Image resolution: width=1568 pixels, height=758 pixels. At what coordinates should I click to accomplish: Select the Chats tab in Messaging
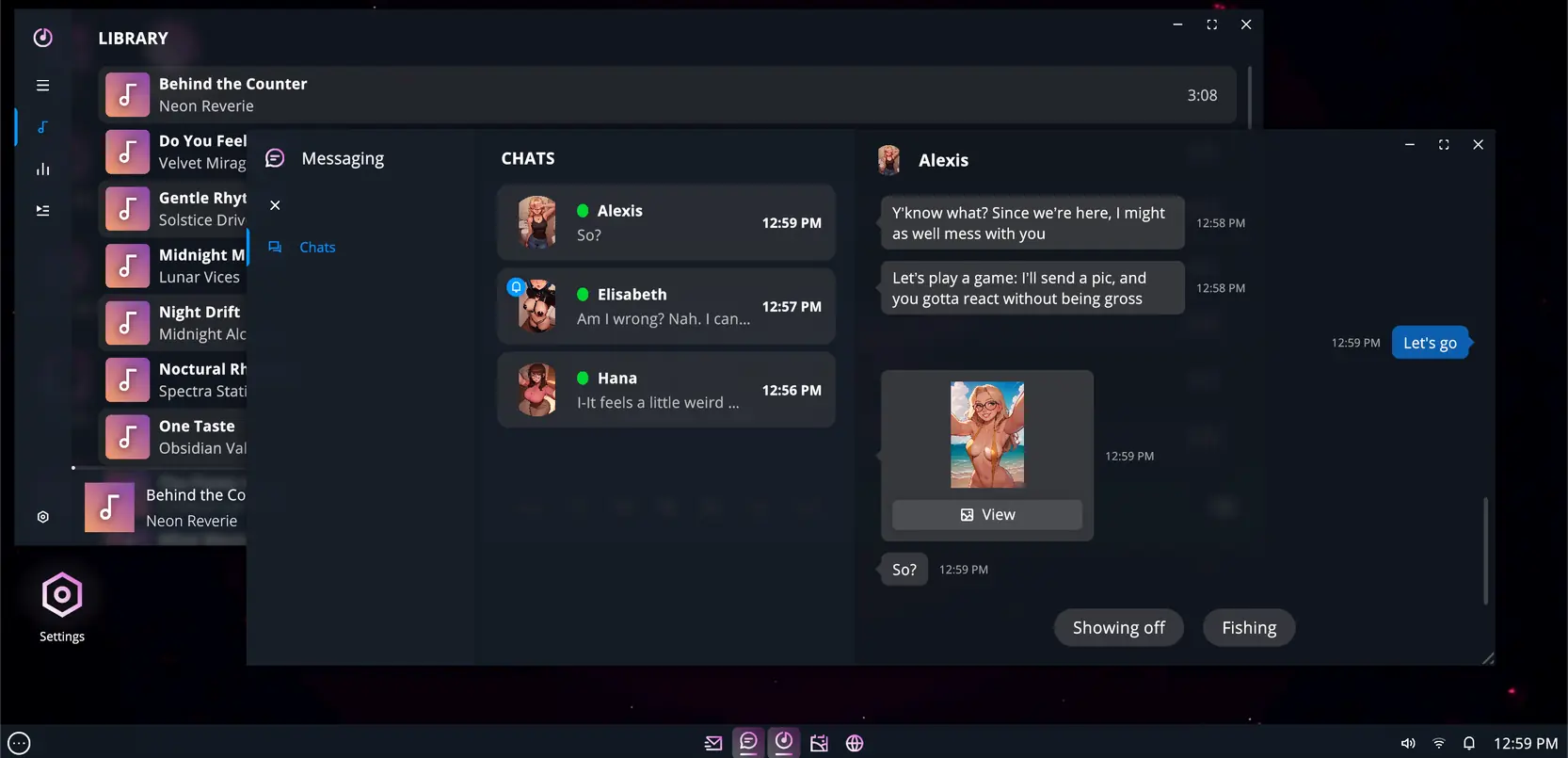(x=316, y=248)
